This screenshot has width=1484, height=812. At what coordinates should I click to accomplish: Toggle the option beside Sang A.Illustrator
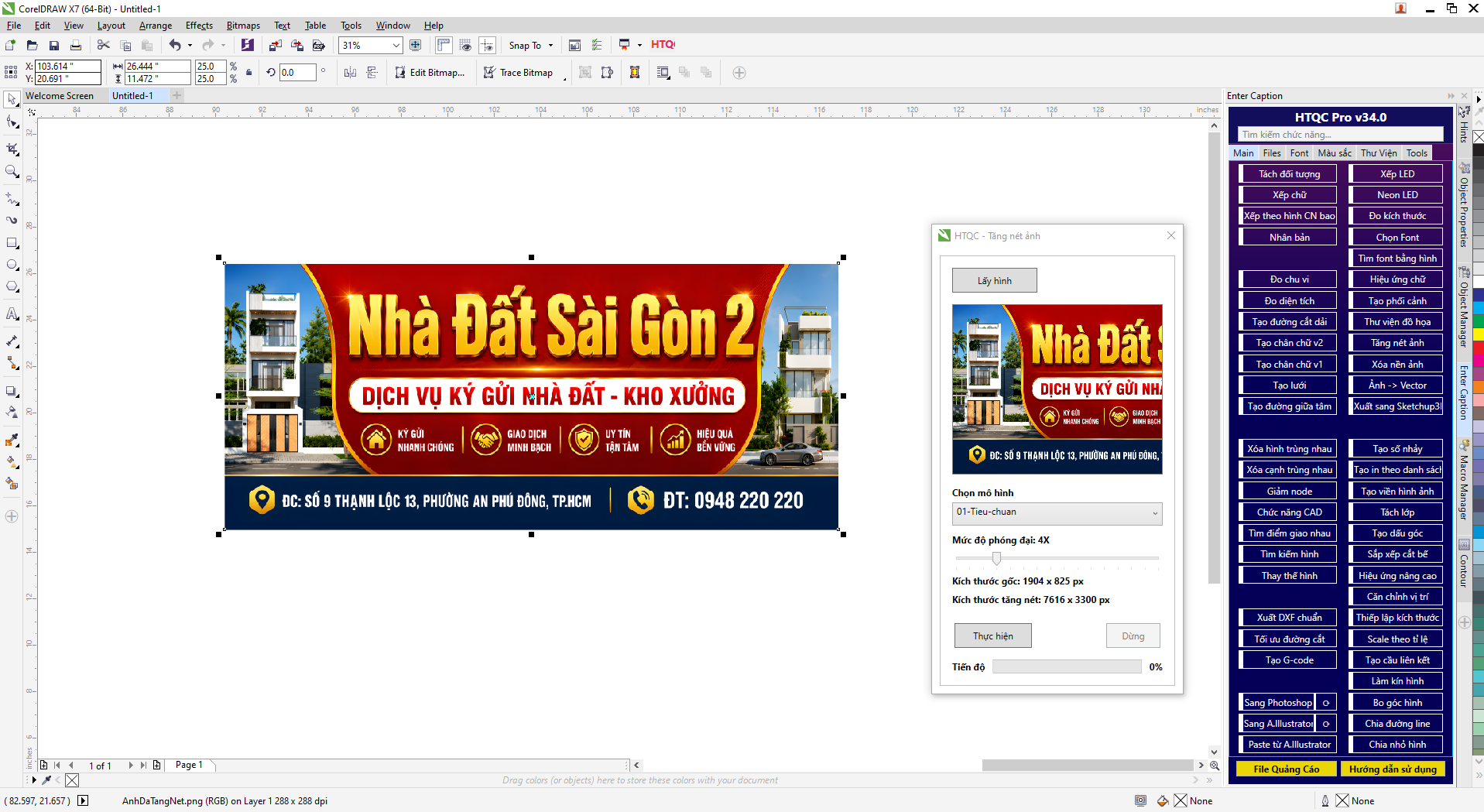[x=1325, y=724]
